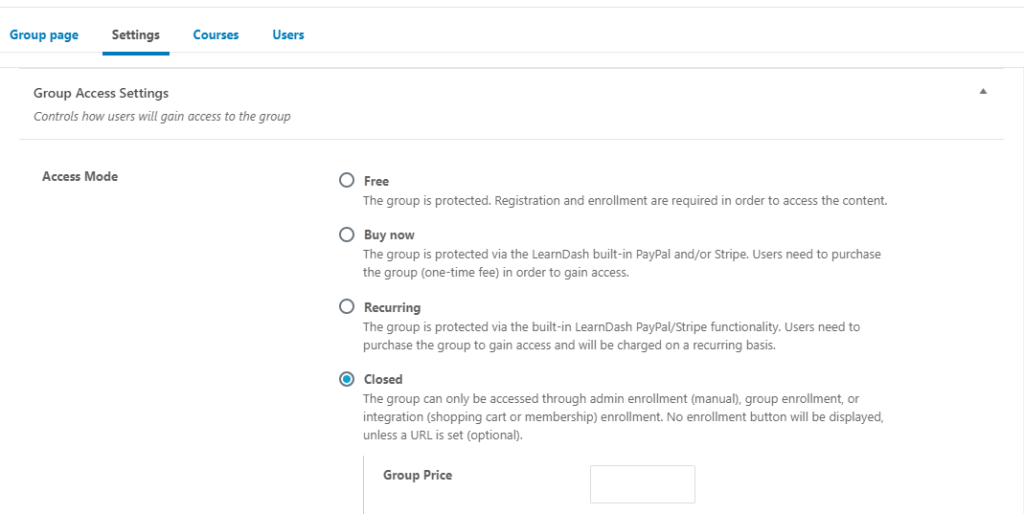Click the bold "Recurring" label text
This screenshot has height=514, width=1024.
point(392,308)
